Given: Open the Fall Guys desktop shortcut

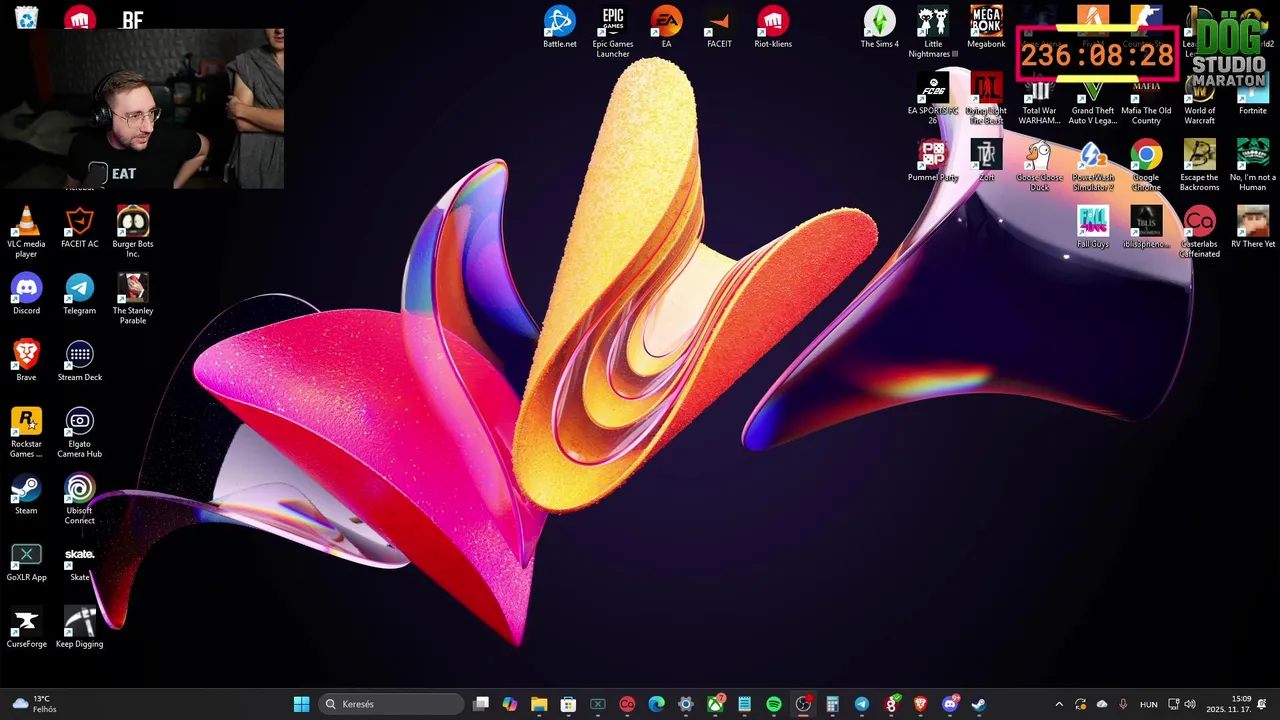Looking at the screenshot, I should 1093,228.
